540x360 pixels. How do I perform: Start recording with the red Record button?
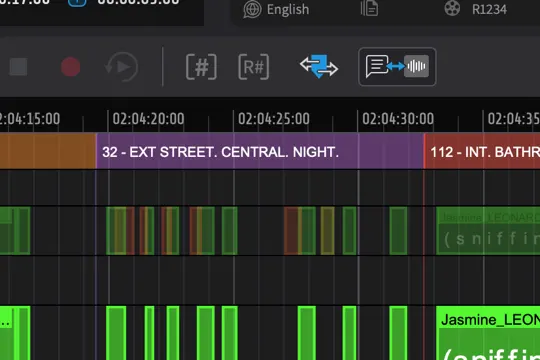point(71,67)
